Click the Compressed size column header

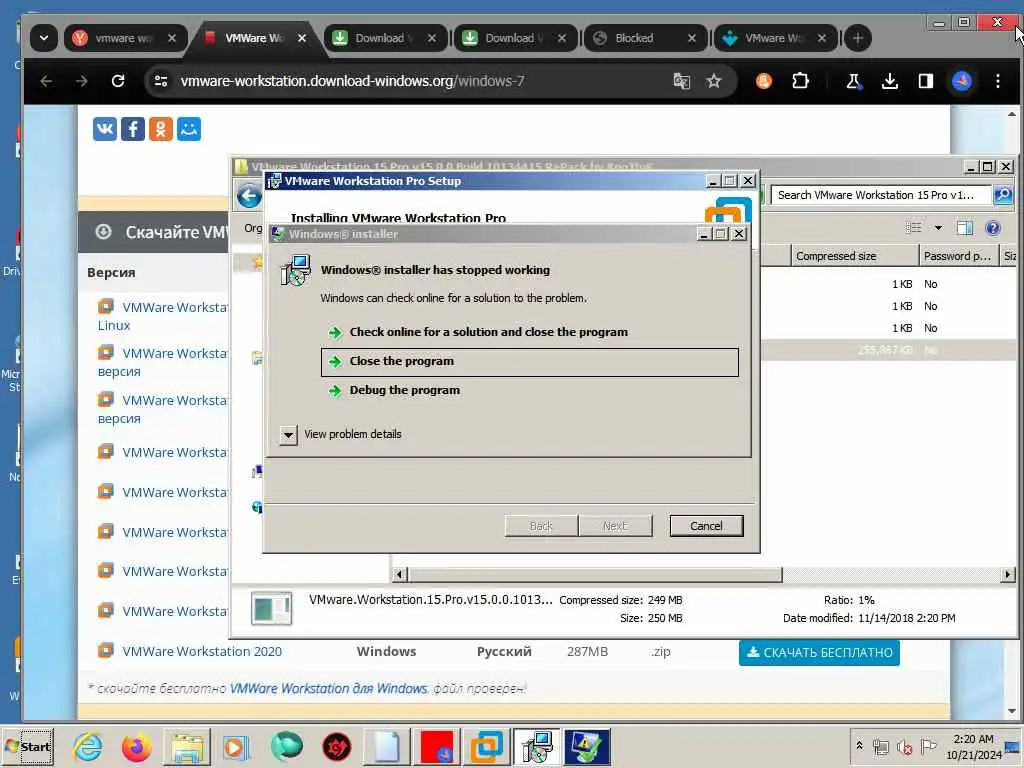pyautogui.click(x=854, y=256)
